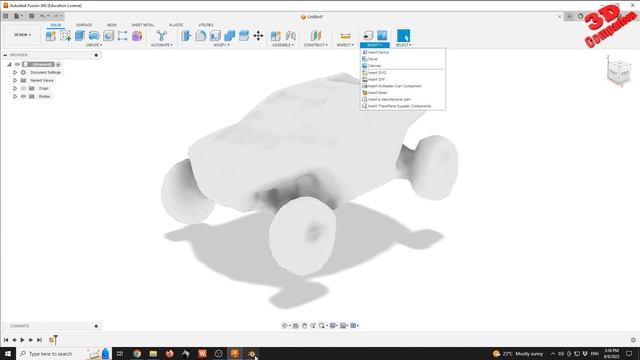Toggle visibility eye of Origin folder

(x=23, y=88)
